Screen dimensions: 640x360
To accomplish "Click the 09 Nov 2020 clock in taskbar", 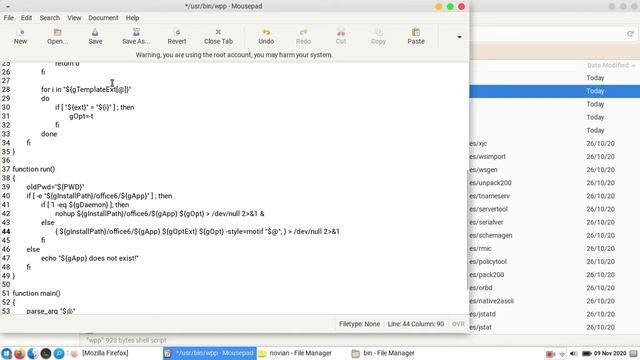I will pos(610,353).
